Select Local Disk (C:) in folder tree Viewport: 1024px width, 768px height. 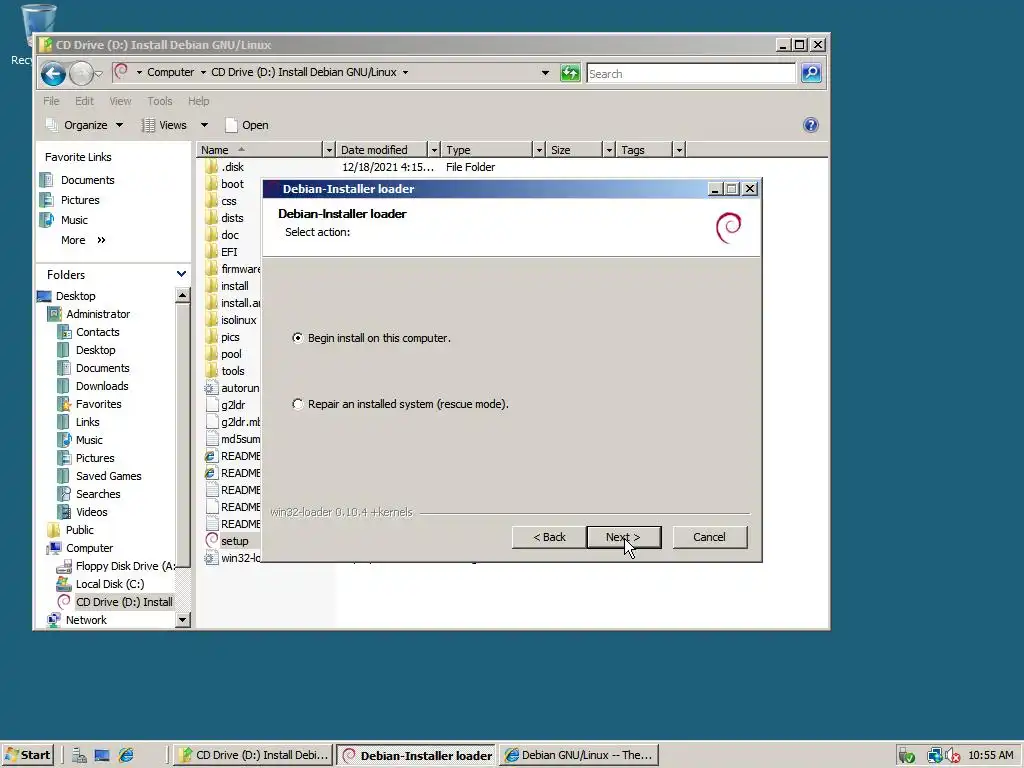(x=101, y=584)
